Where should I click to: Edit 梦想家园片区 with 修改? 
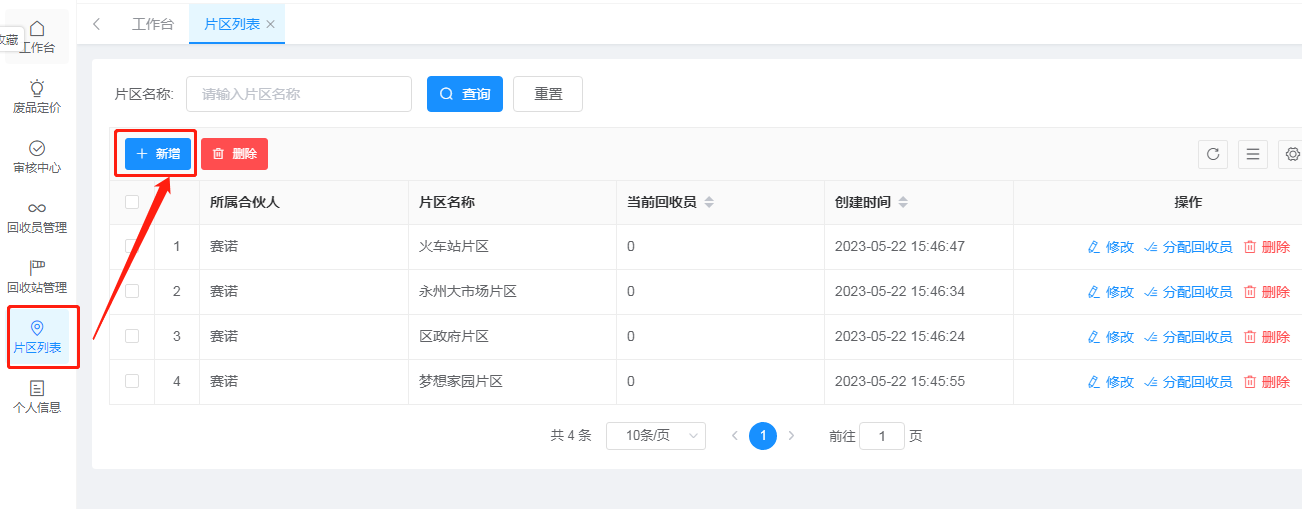coord(1110,382)
